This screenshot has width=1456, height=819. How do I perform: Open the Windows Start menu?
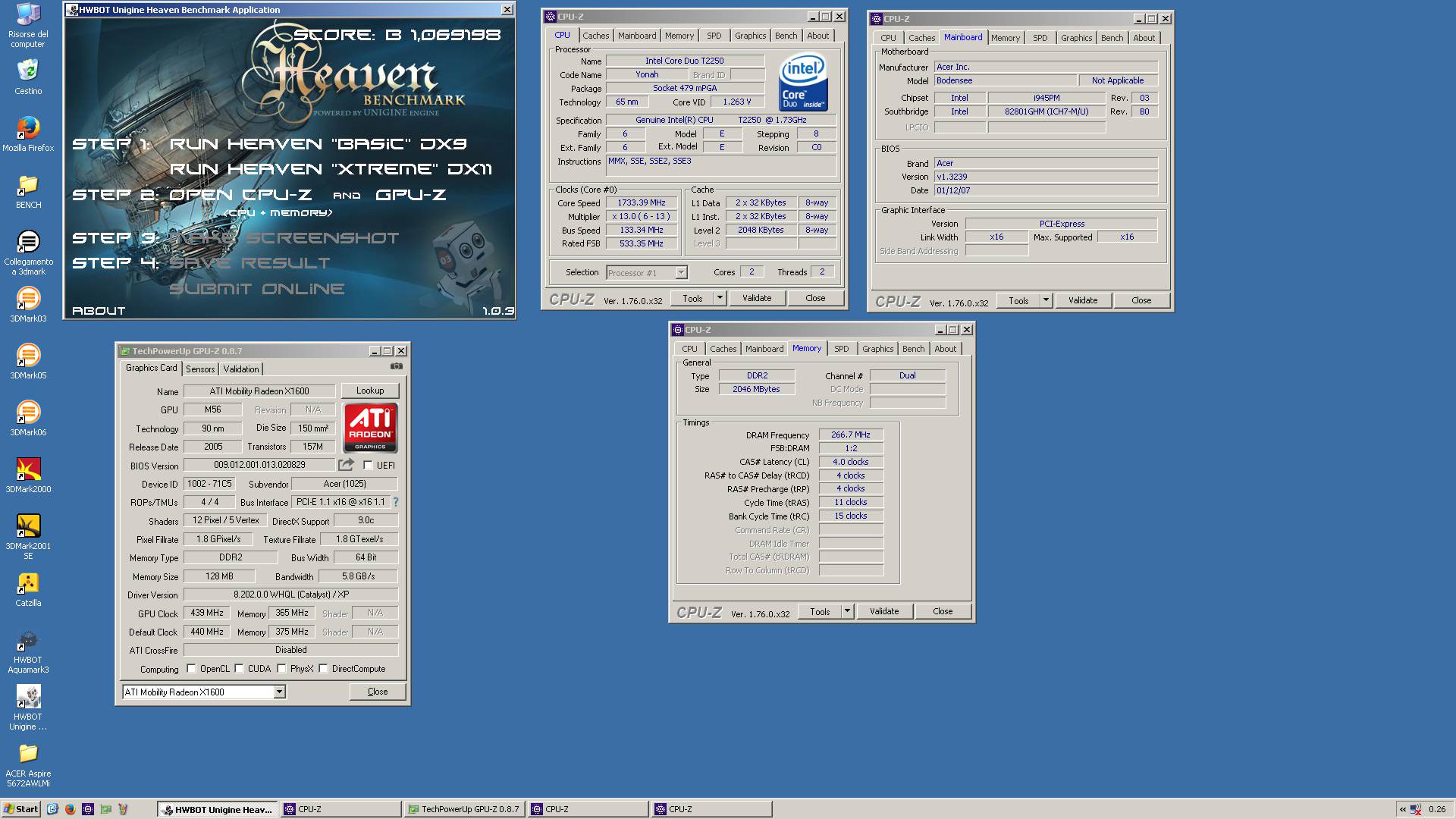pyautogui.click(x=20, y=809)
